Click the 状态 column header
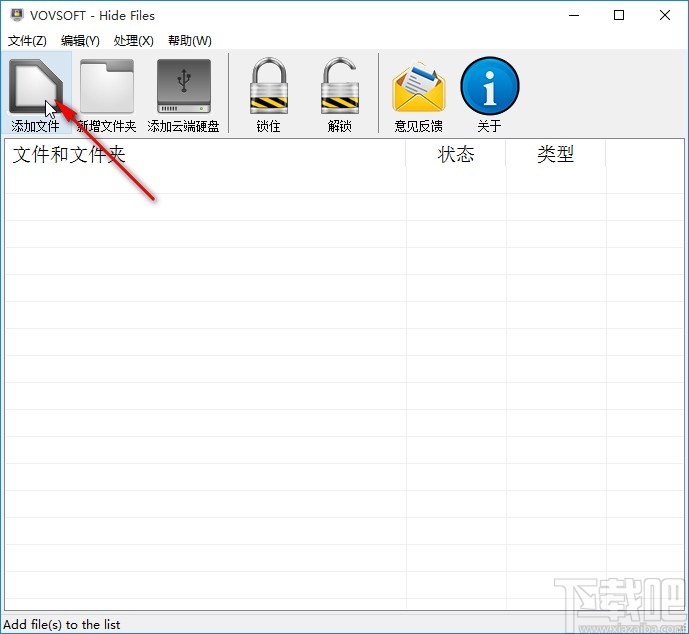The width and height of the screenshot is (689, 634). click(x=456, y=154)
